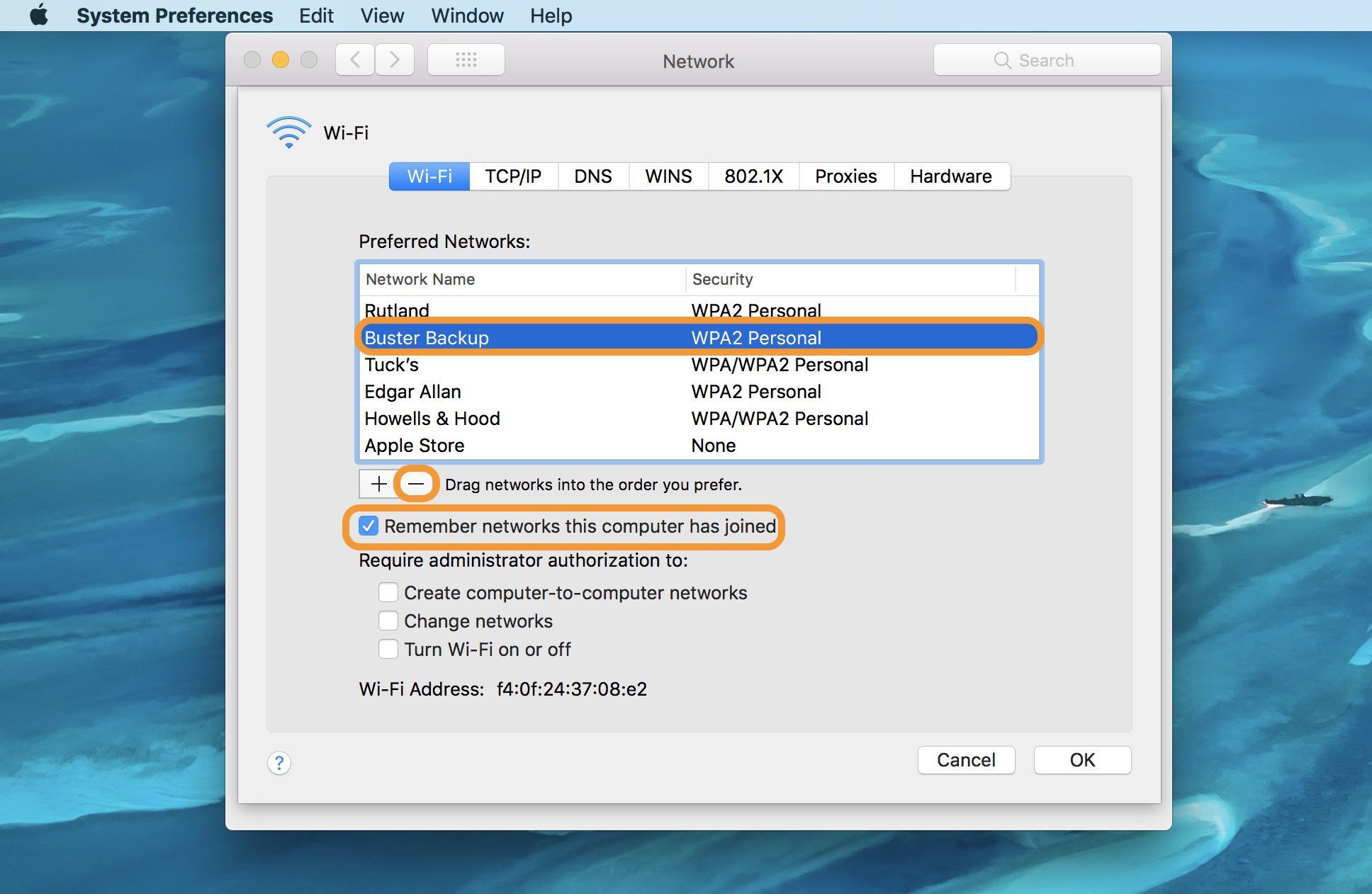Uncheck Remember networks this computer has joined

point(369,526)
